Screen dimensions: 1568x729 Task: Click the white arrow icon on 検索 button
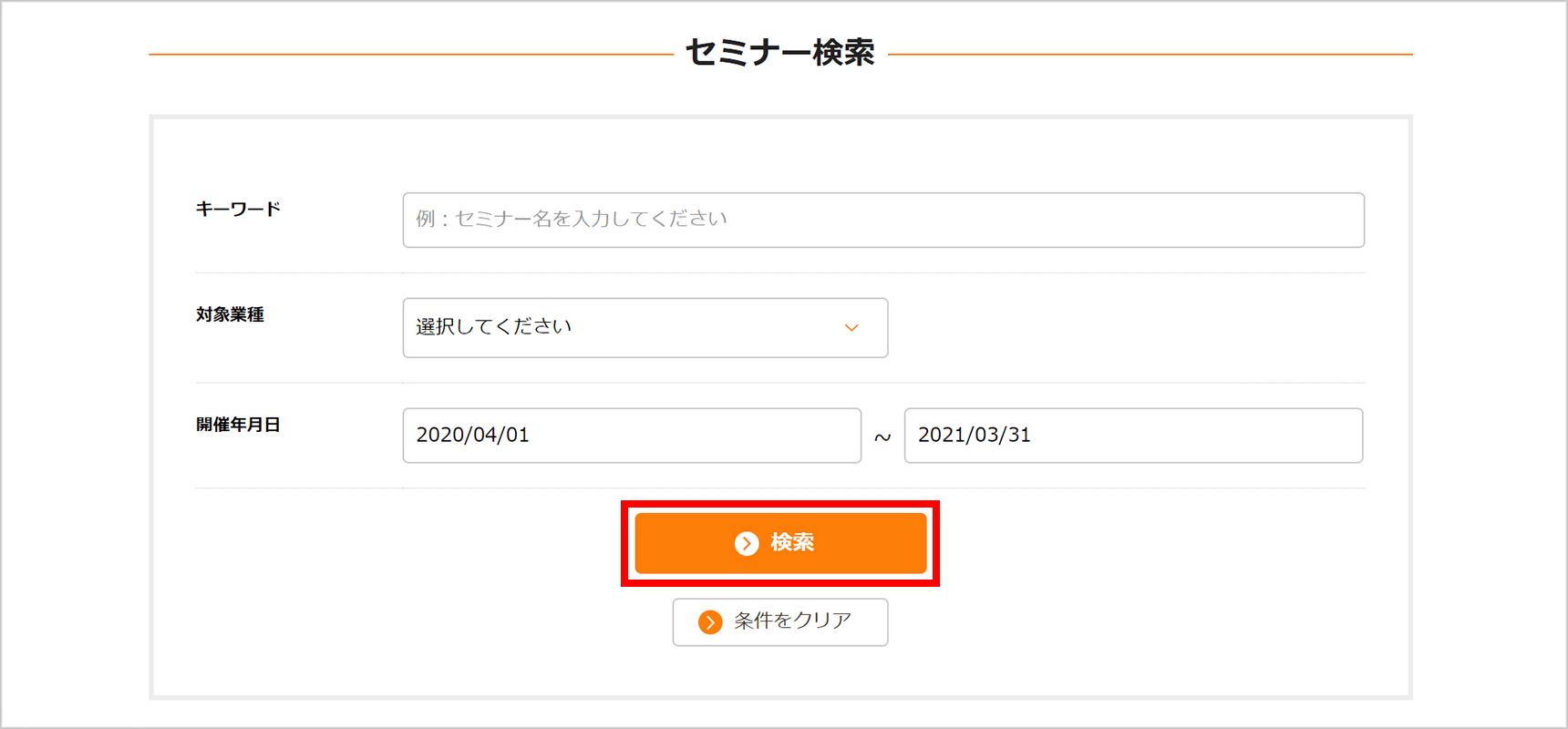pos(747,543)
